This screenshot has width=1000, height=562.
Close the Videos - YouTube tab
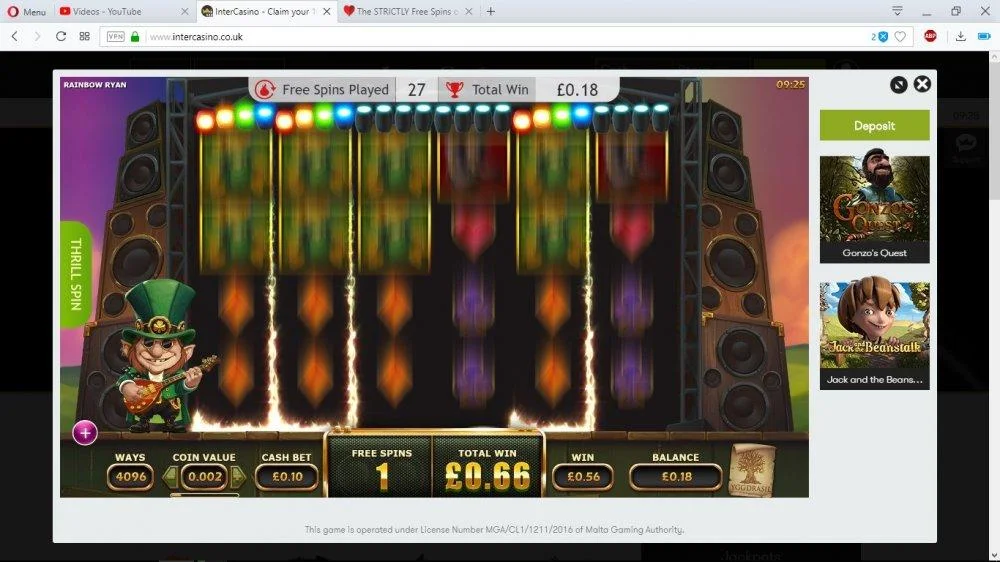[x=184, y=11]
